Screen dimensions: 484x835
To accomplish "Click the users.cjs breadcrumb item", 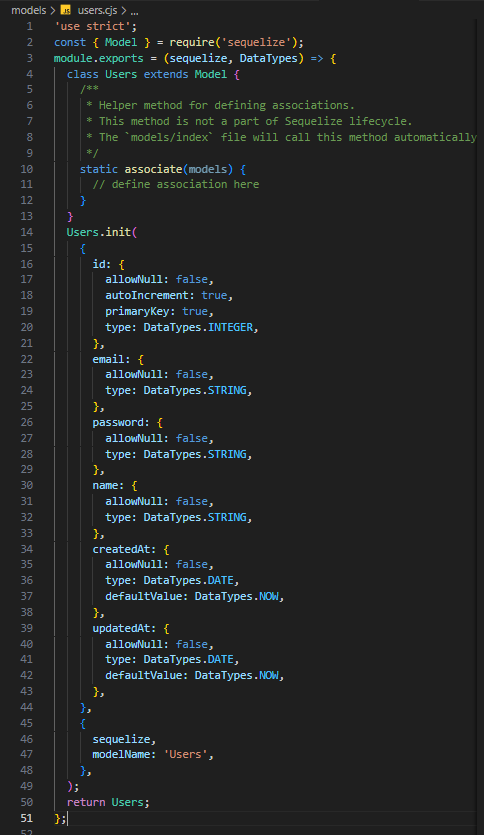I will (97, 10).
